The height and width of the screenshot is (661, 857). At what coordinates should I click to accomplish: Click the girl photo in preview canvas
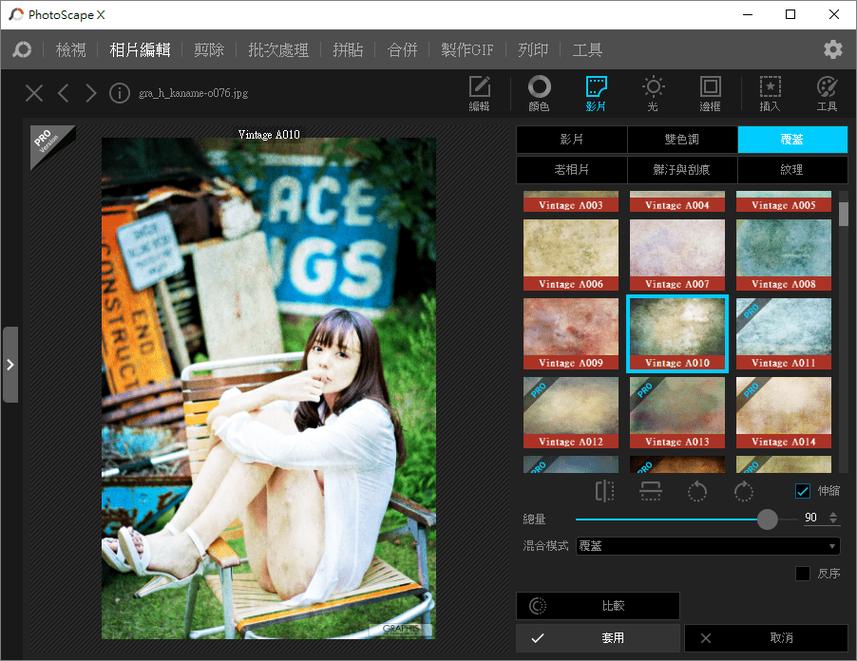coord(268,388)
